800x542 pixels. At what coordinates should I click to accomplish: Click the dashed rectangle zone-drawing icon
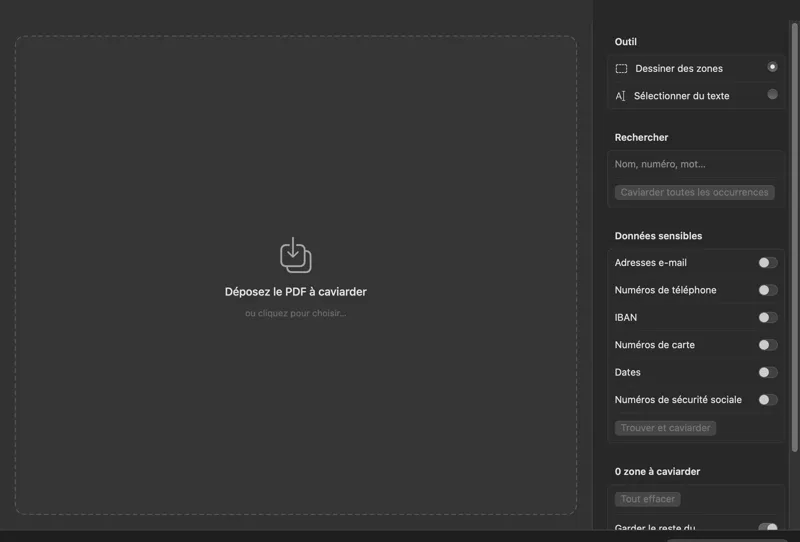click(621, 68)
